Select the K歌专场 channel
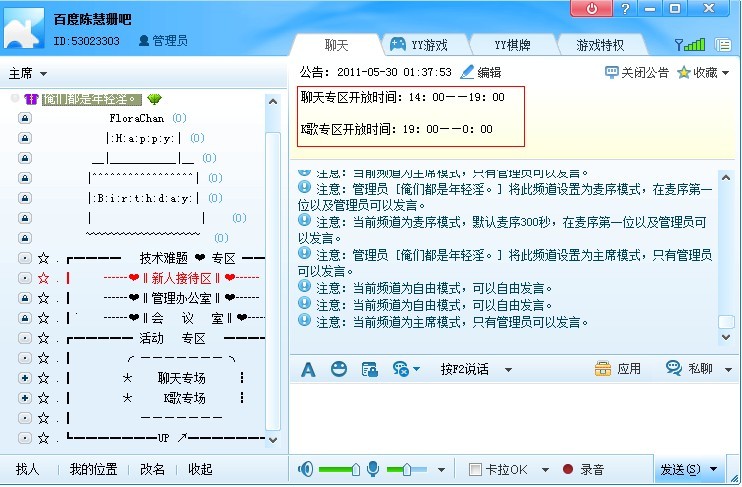This screenshot has width=742, height=487. coord(185,398)
